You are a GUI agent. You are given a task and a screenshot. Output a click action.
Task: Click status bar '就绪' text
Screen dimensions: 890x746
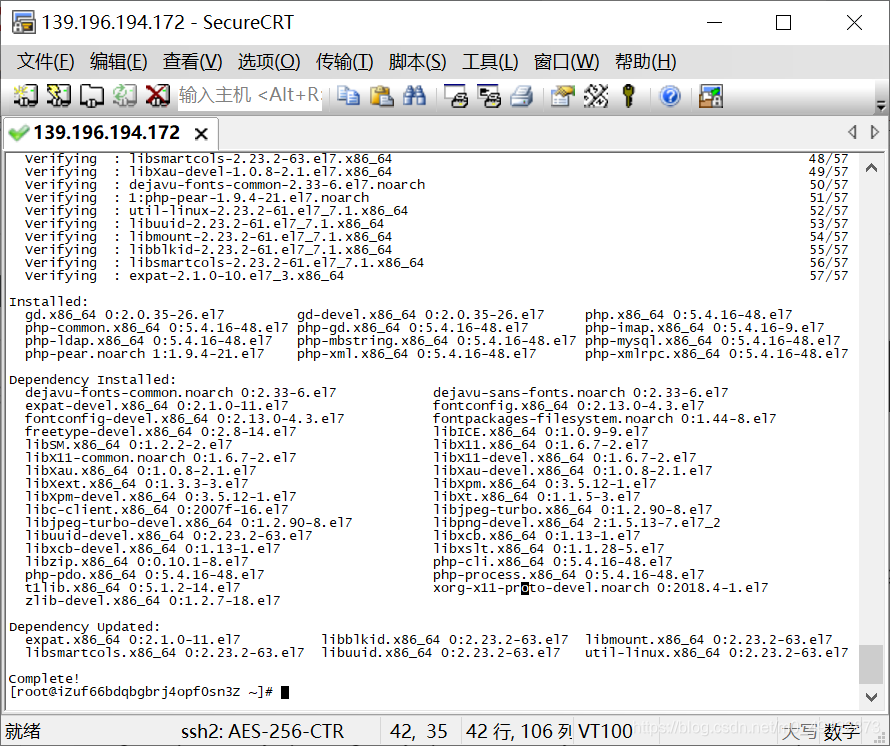[23, 731]
